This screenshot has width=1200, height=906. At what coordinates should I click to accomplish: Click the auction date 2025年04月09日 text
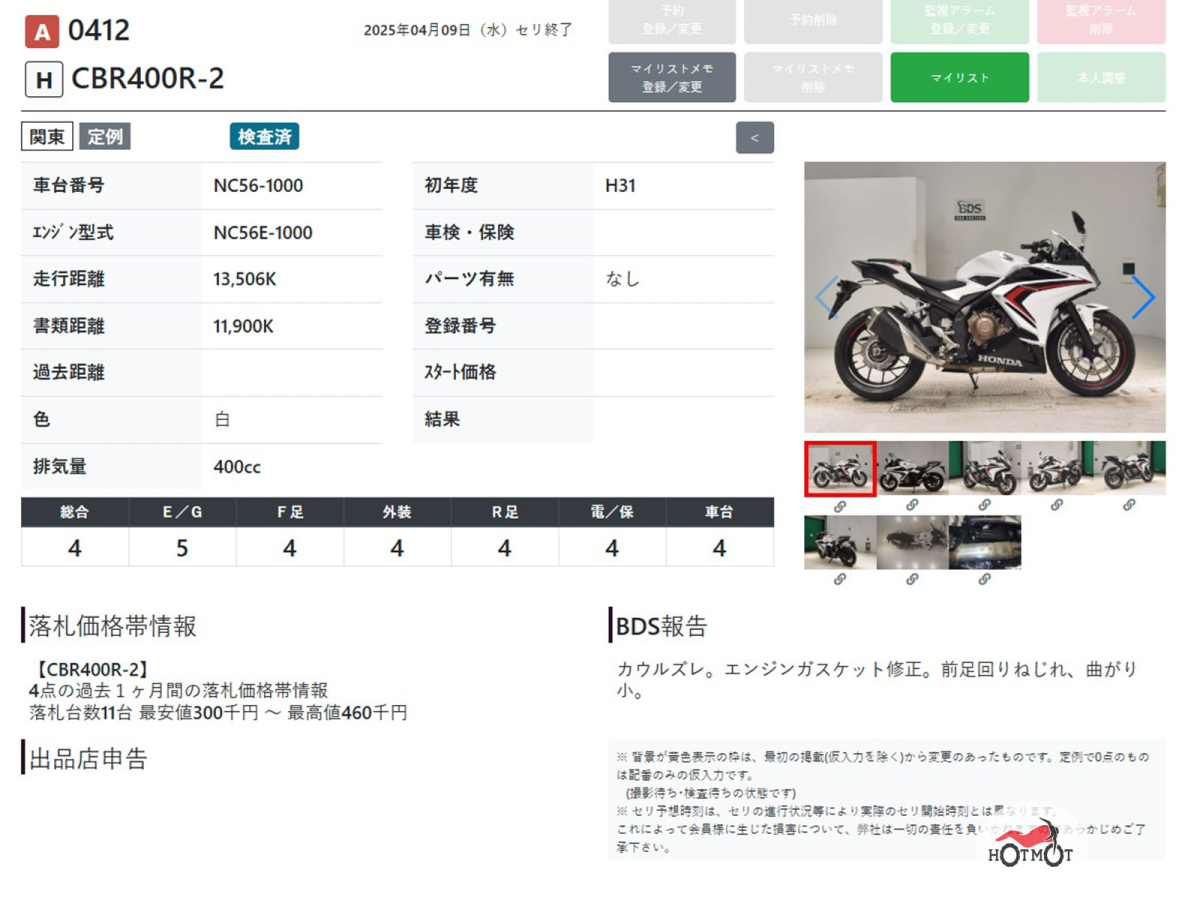pyautogui.click(x=468, y=30)
